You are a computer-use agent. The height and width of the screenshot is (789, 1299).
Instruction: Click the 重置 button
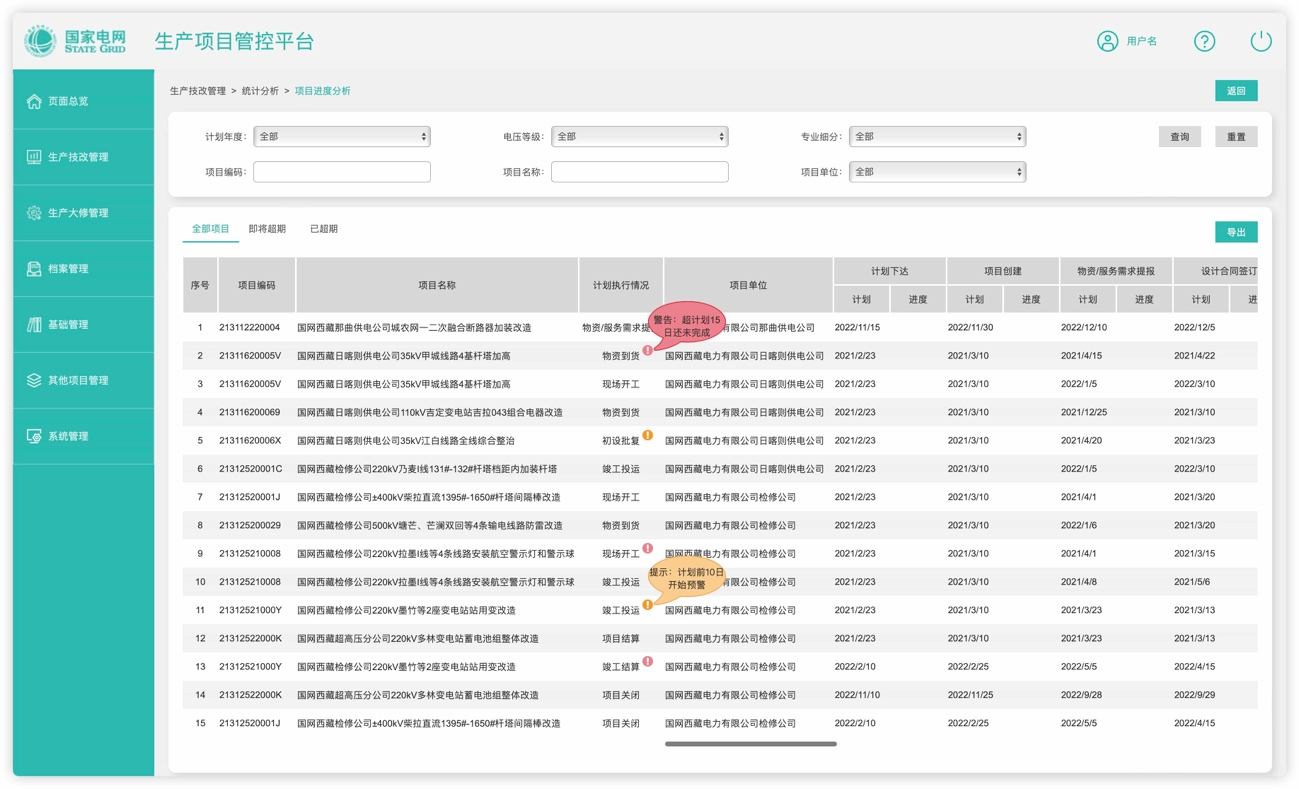point(1236,137)
